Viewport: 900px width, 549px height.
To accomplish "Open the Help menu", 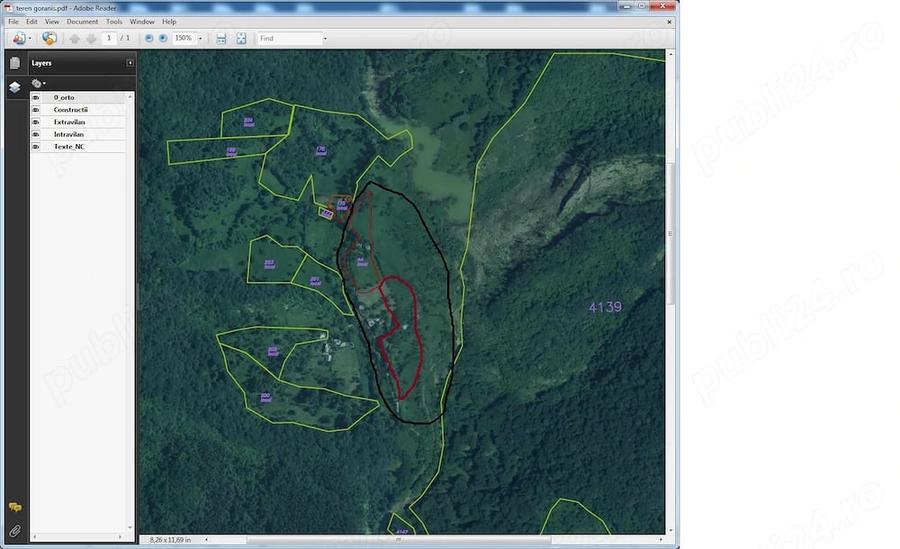I will pos(169,22).
